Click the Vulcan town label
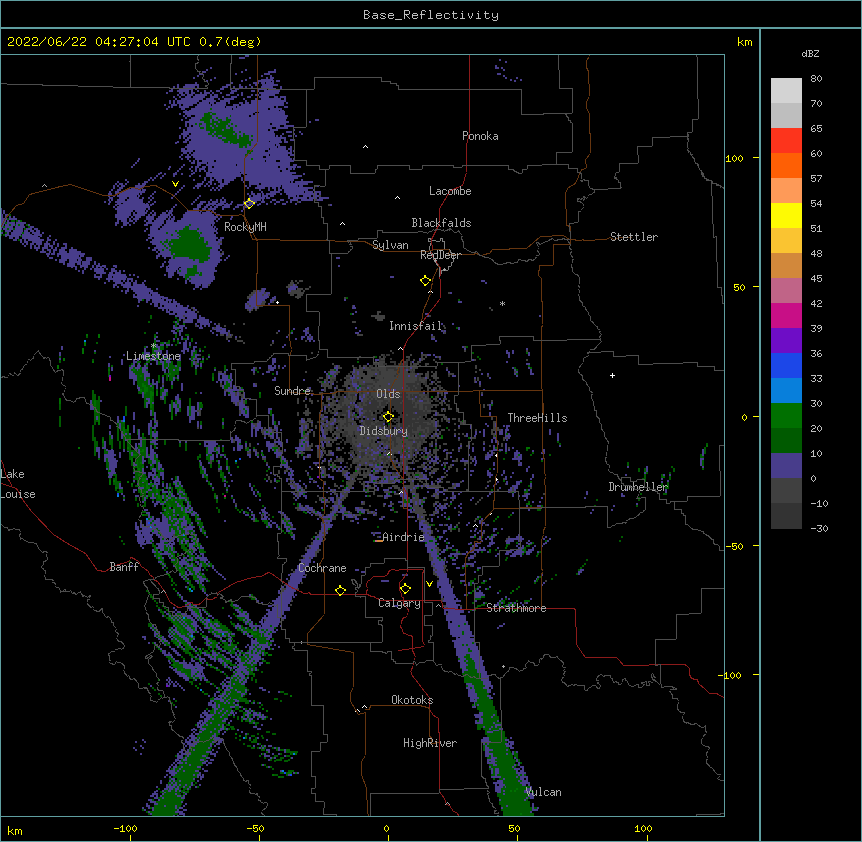This screenshot has height=842, width=862. click(x=543, y=792)
